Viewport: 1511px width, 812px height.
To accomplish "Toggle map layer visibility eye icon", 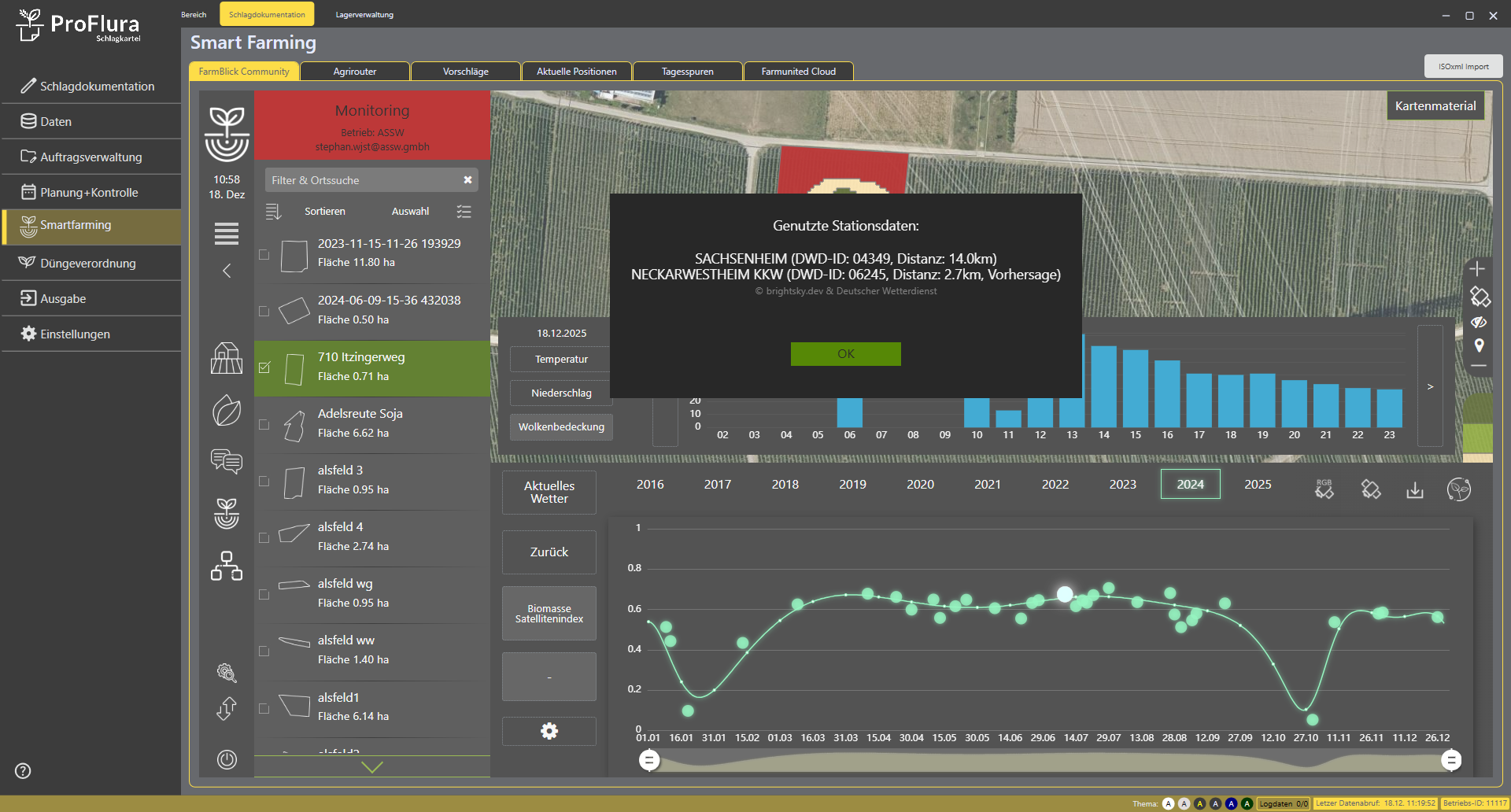I will (1479, 323).
